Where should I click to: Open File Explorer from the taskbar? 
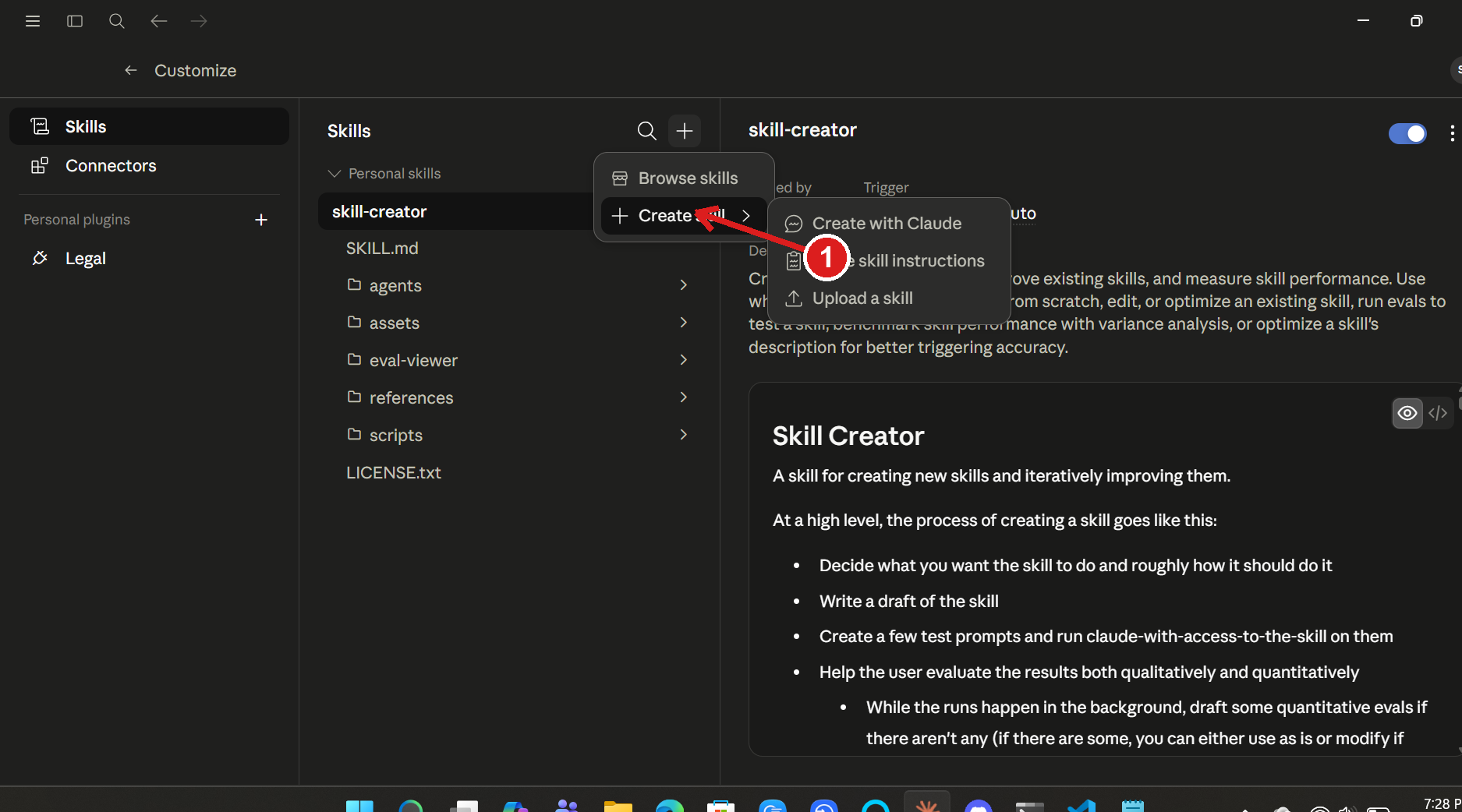[x=618, y=806]
